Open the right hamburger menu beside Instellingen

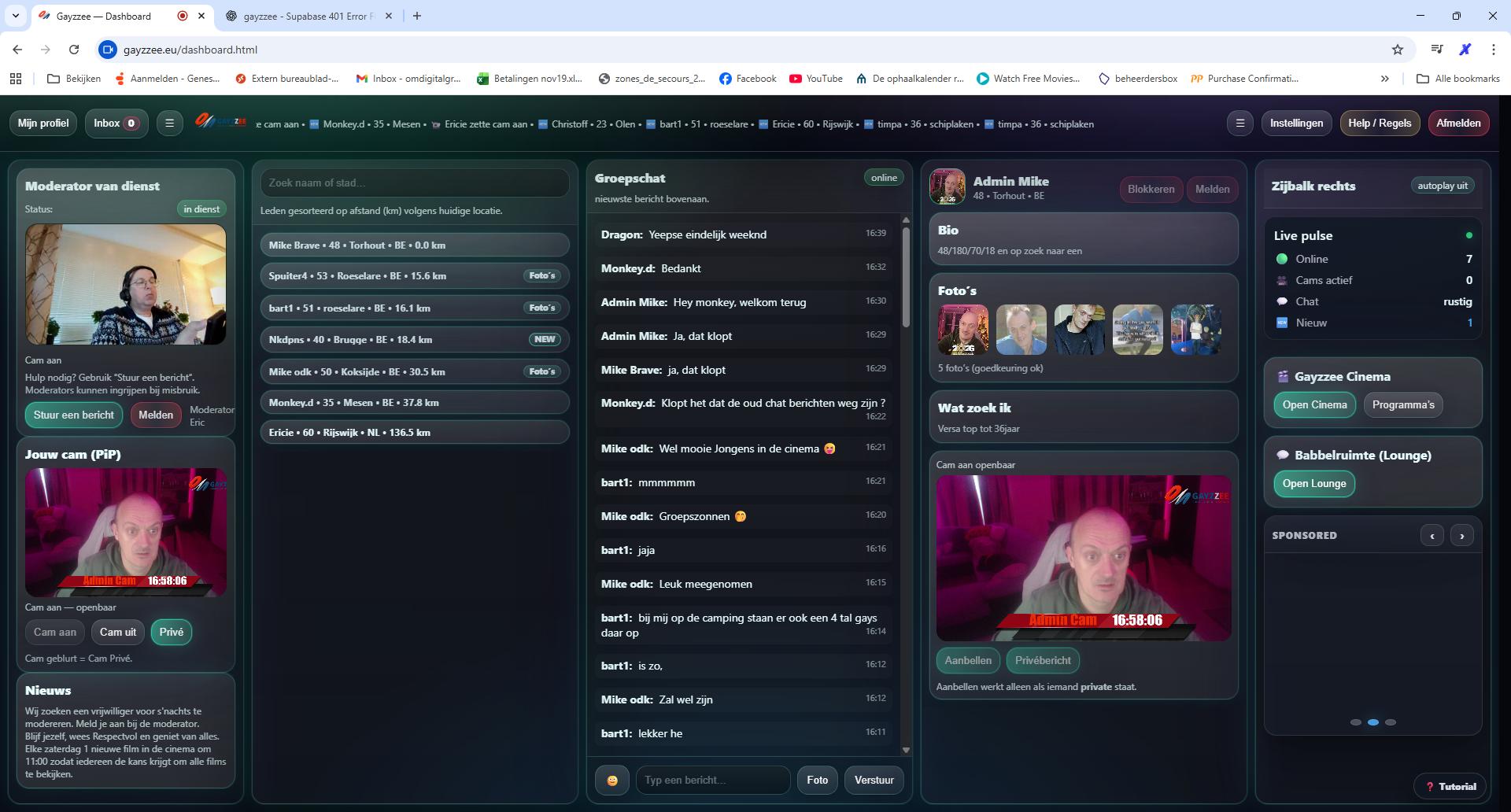click(x=1239, y=124)
